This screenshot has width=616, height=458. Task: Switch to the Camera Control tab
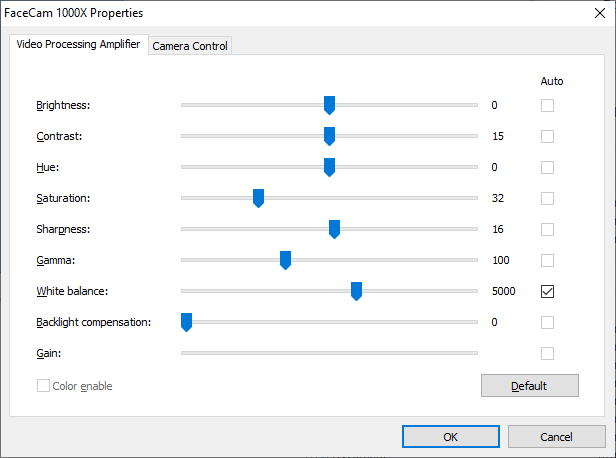click(190, 45)
